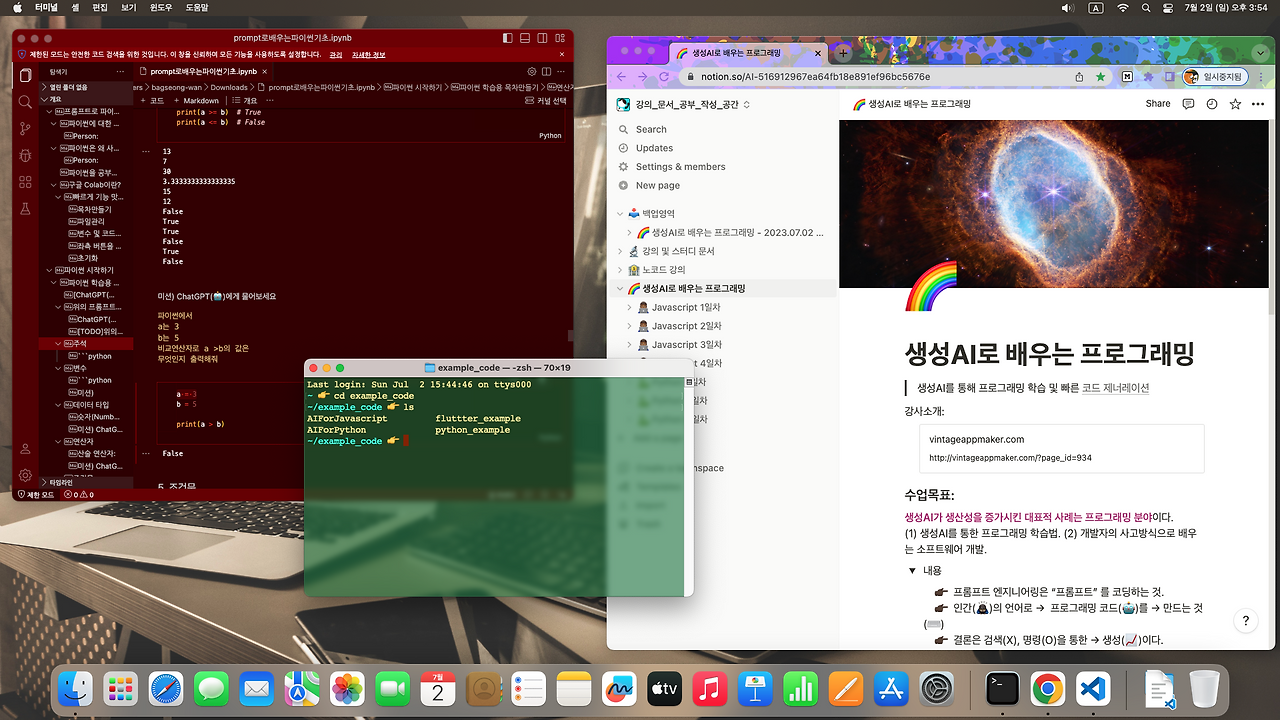Select the prompt로배우는파이썬기초.ipynb editor tab

(205, 71)
